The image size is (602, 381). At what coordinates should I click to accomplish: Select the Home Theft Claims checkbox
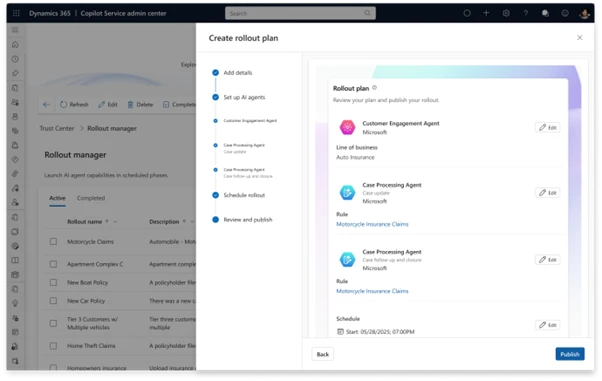pos(53,346)
